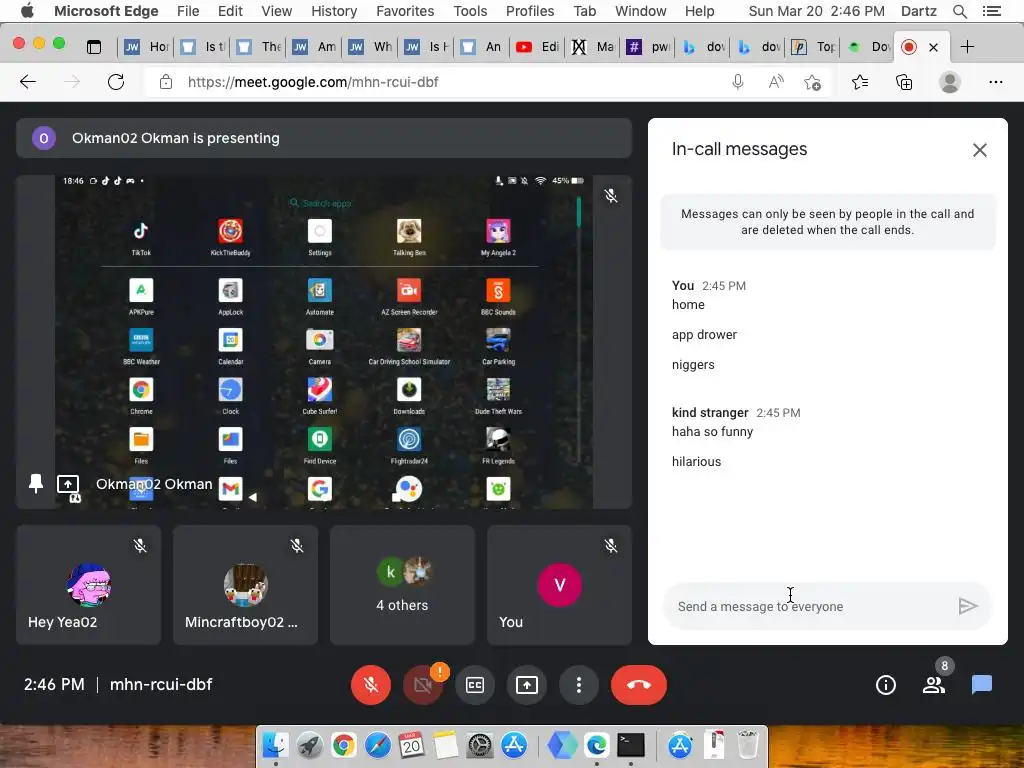
Task: Open a new tab with the plus button
Action: (x=967, y=46)
